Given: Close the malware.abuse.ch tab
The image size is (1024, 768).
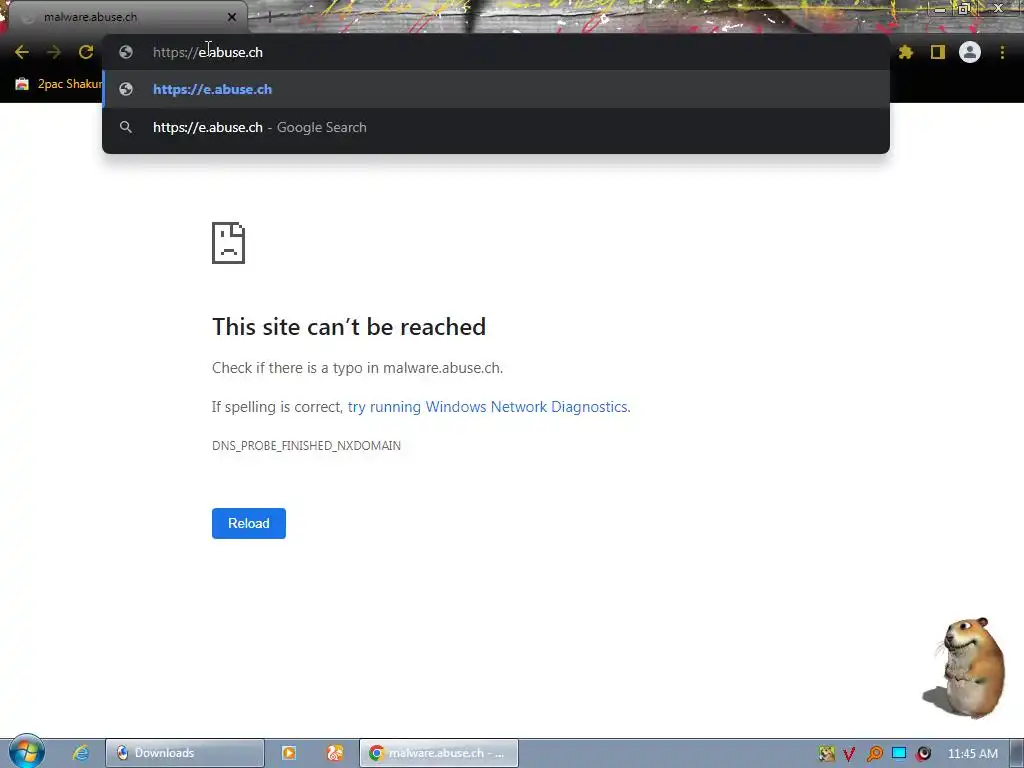Looking at the screenshot, I should pos(232,17).
